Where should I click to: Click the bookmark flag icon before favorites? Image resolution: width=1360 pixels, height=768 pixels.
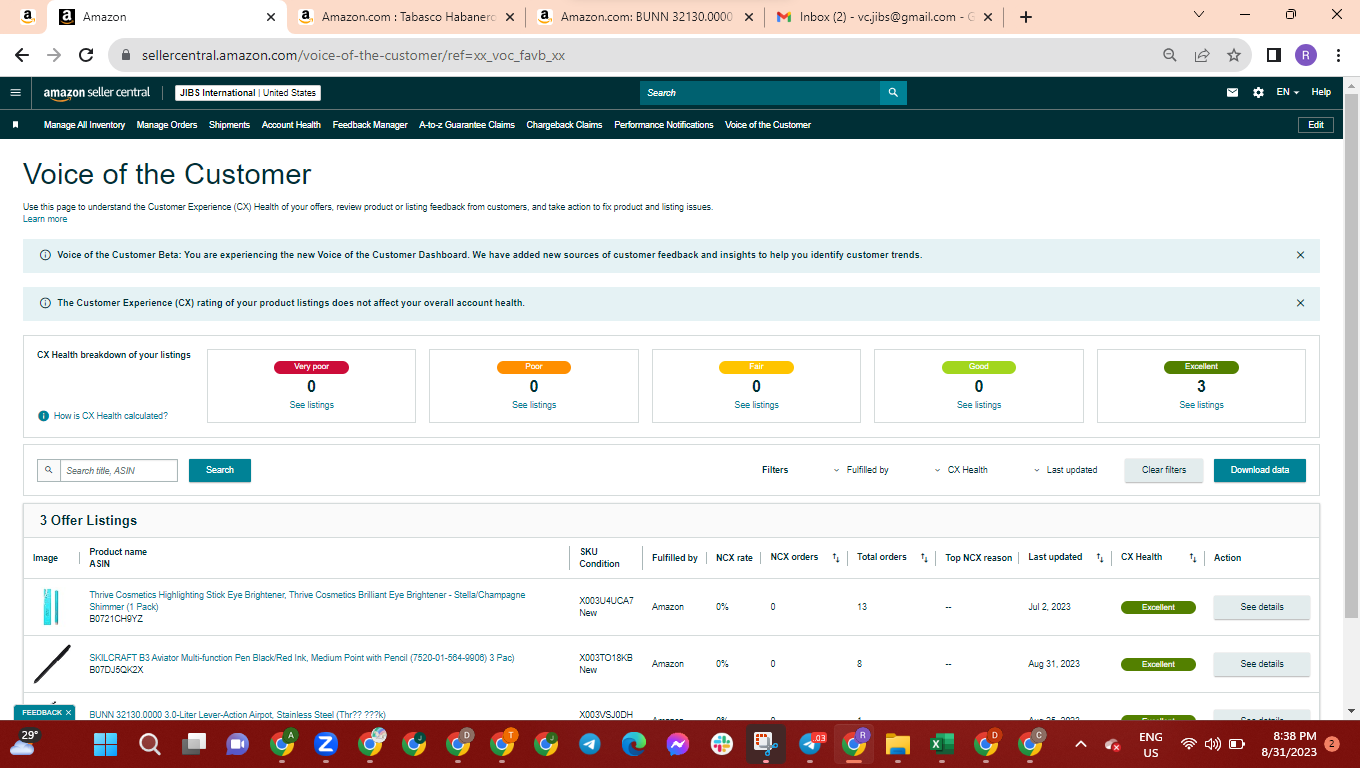tap(15, 125)
